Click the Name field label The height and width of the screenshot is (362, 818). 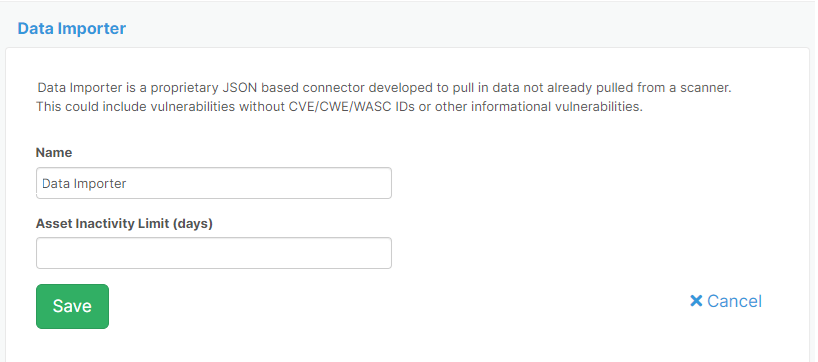[54, 152]
